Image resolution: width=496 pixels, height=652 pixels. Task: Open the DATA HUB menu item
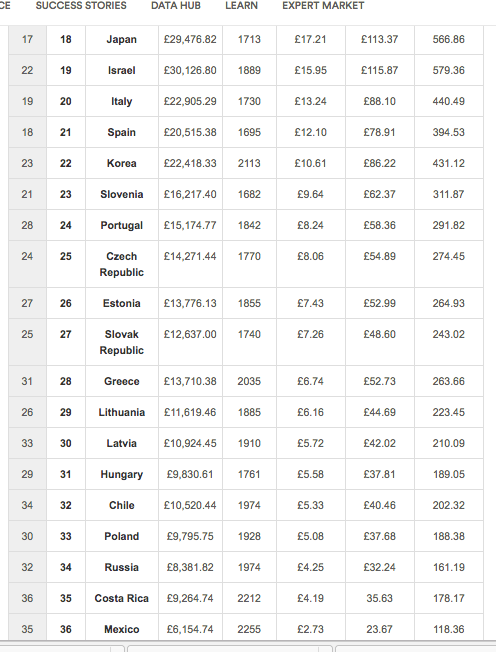click(176, 6)
